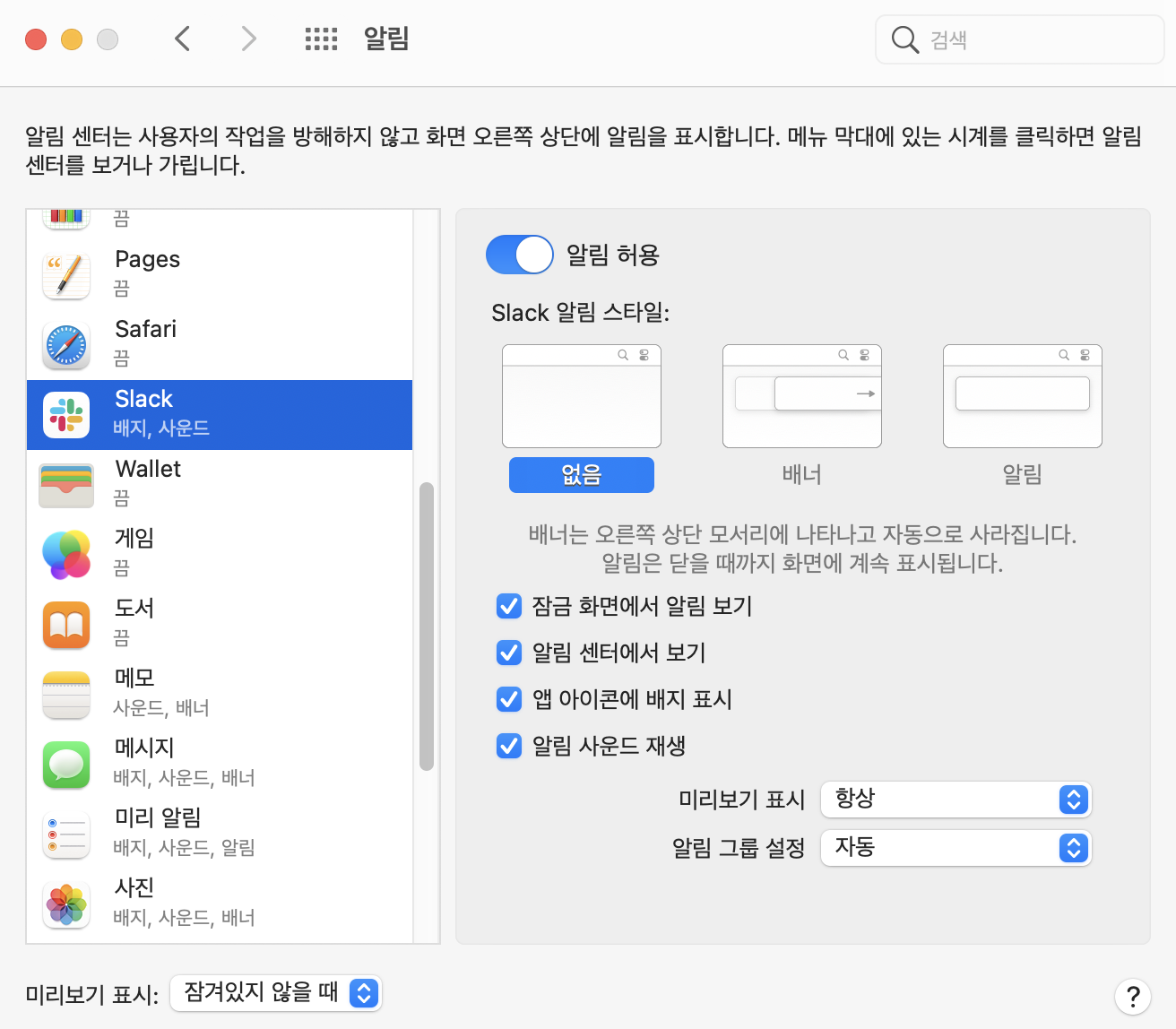The width and height of the screenshot is (1176, 1029).
Task: Select the 메시지 Messages icon
Action: coord(66,765)
